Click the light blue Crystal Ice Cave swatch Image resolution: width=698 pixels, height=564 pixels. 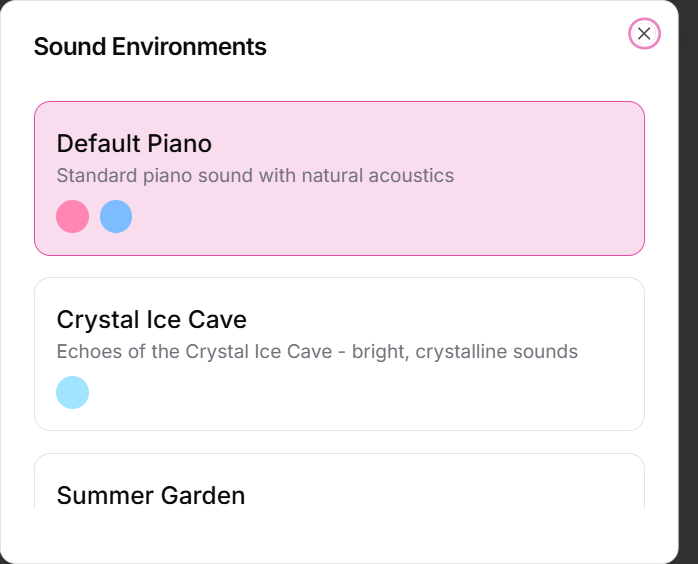tap(73, 392)
